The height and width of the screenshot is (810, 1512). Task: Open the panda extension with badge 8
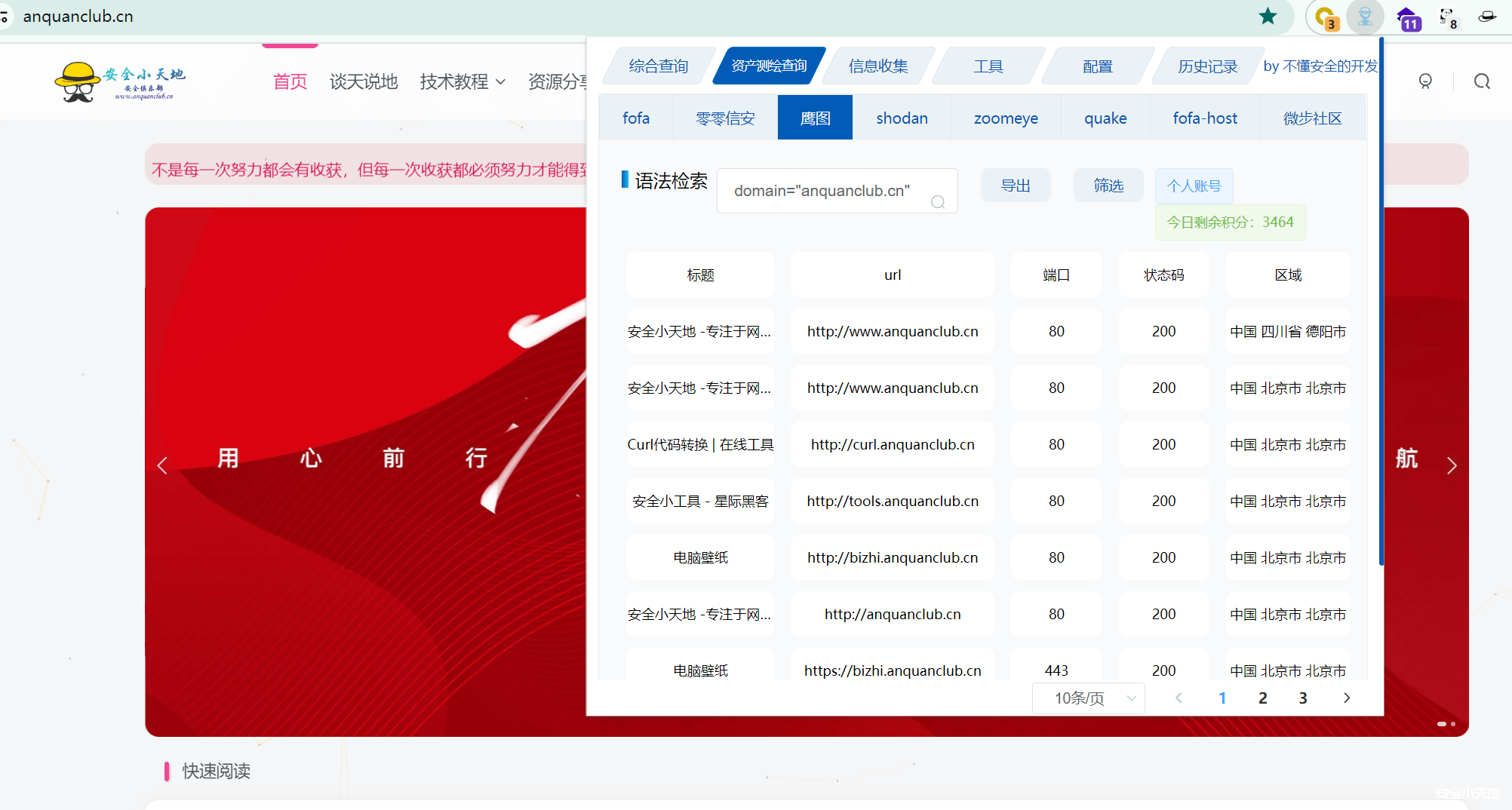1447,17
